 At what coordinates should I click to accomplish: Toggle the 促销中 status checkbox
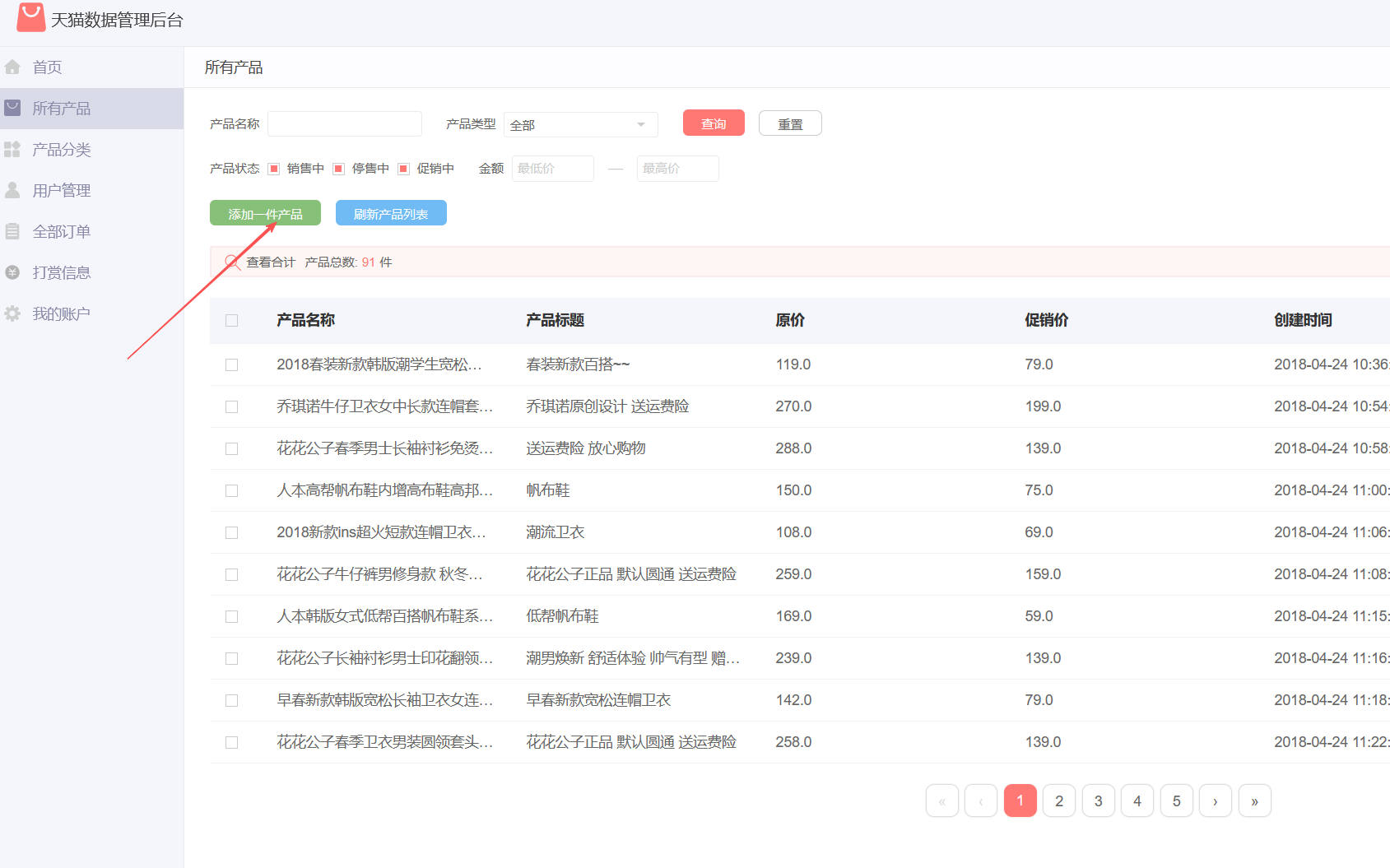tap(403, 169)
